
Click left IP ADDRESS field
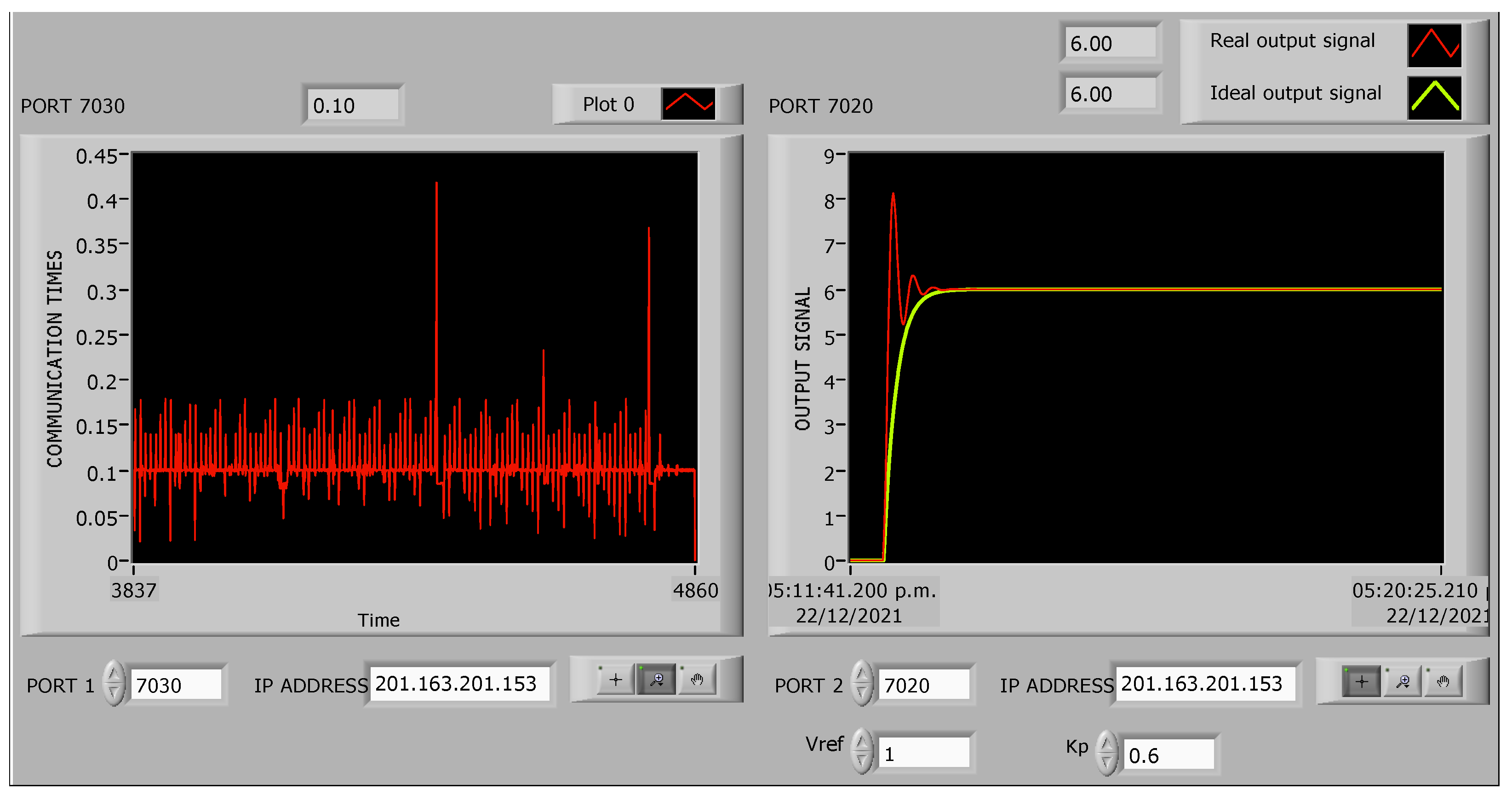click(x=459, y=683)
